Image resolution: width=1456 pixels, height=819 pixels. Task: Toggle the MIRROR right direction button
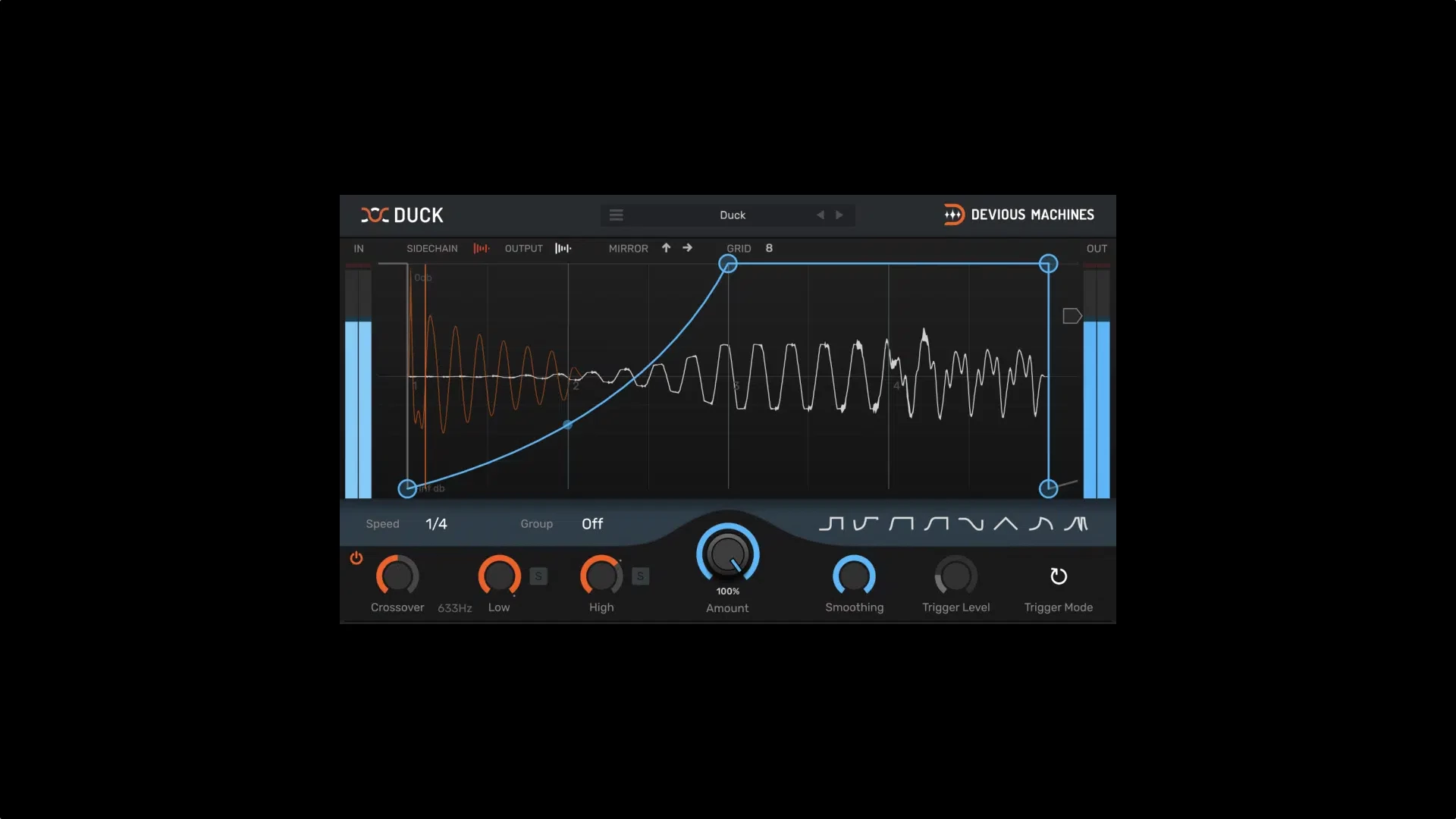[x=688, y=248]
